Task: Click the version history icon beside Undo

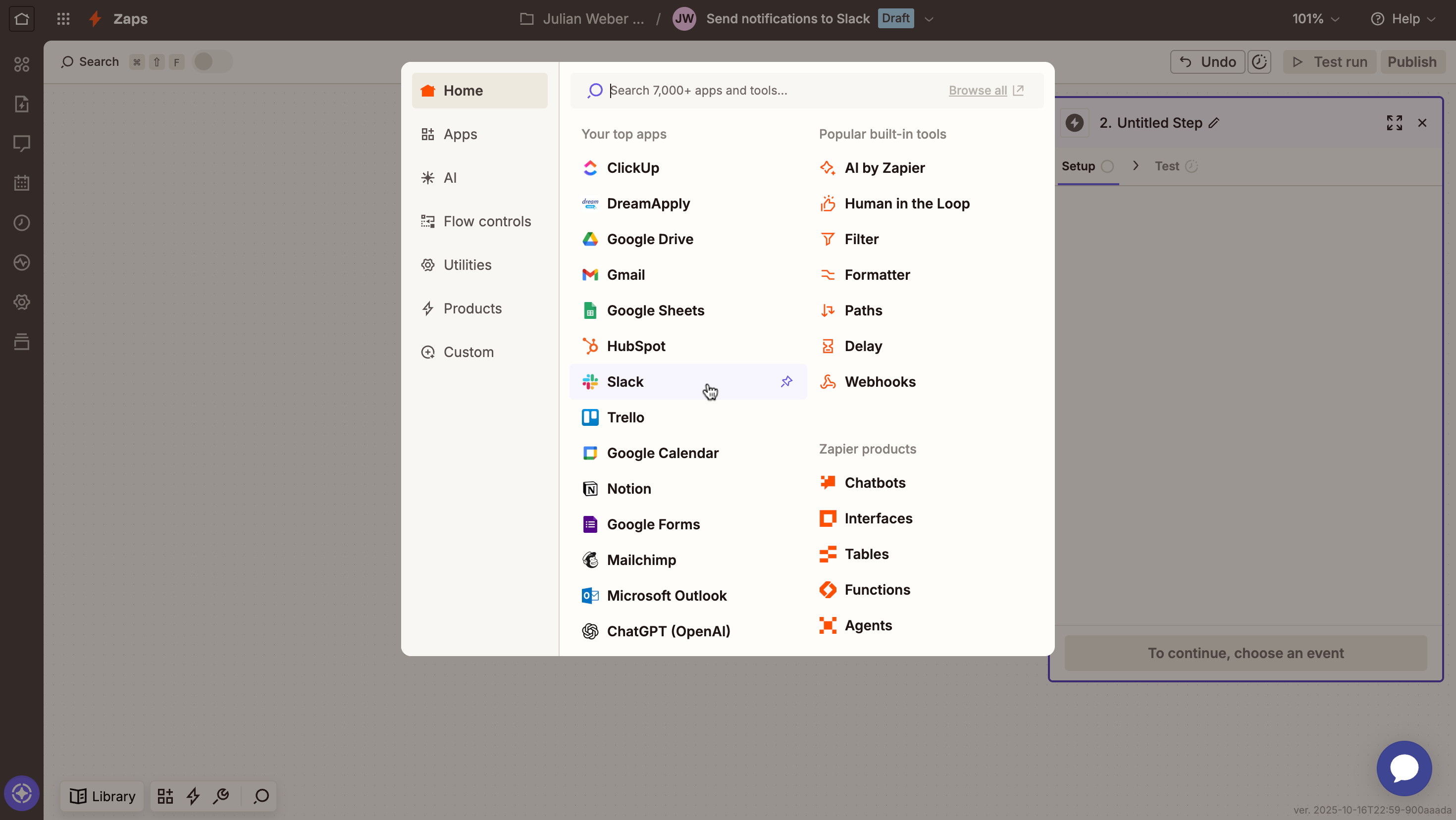Action: click(x=1259, y=61)
